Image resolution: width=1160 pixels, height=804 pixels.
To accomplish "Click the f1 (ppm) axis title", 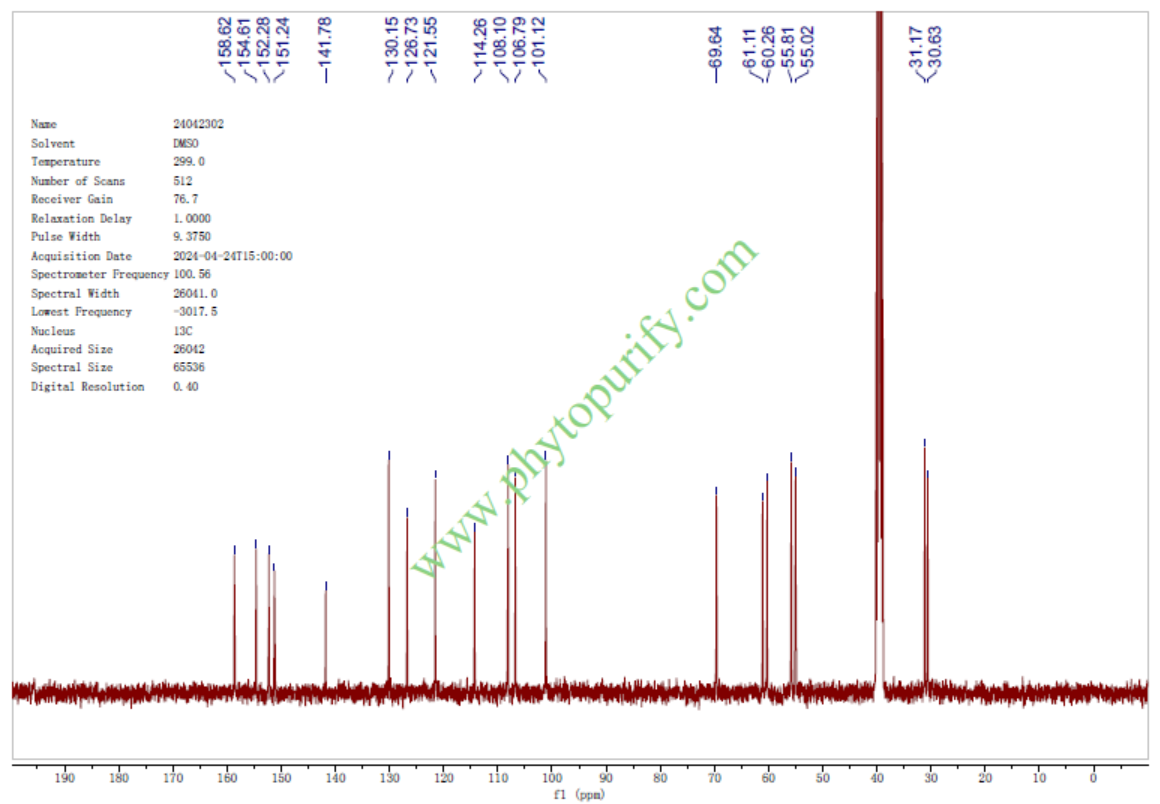I will tap(579, 795).
